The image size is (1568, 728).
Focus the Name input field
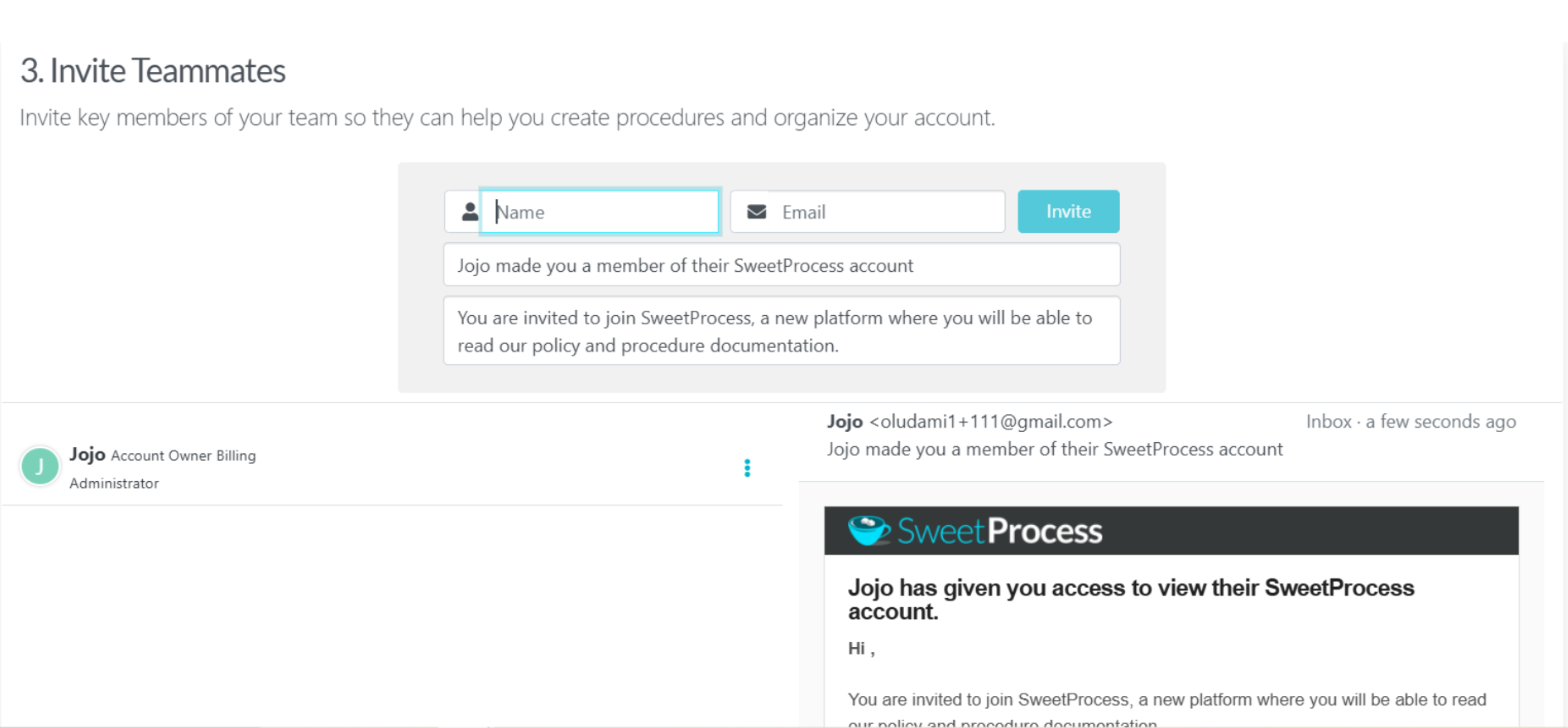pos(600,212)
